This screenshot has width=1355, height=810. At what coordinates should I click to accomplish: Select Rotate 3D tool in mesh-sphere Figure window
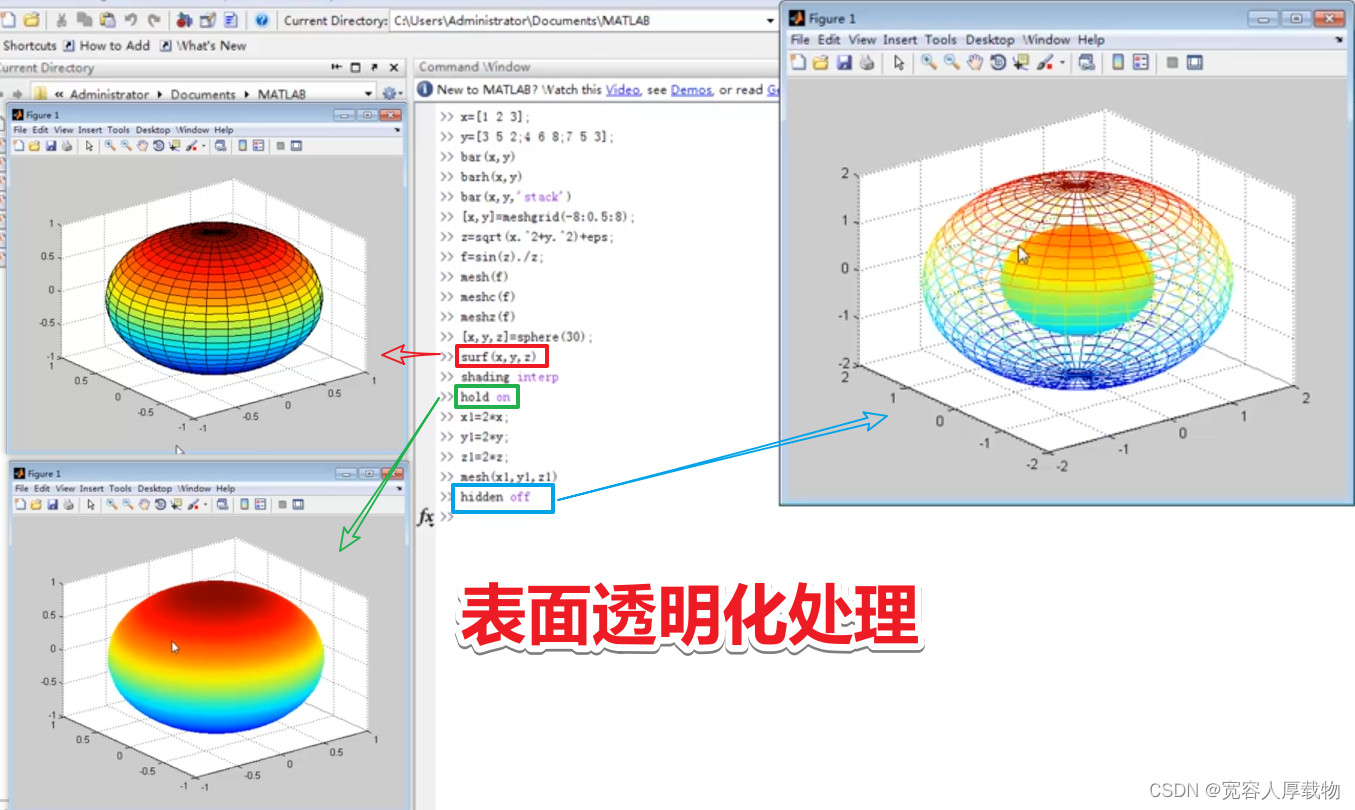click(x=998, y=62)
